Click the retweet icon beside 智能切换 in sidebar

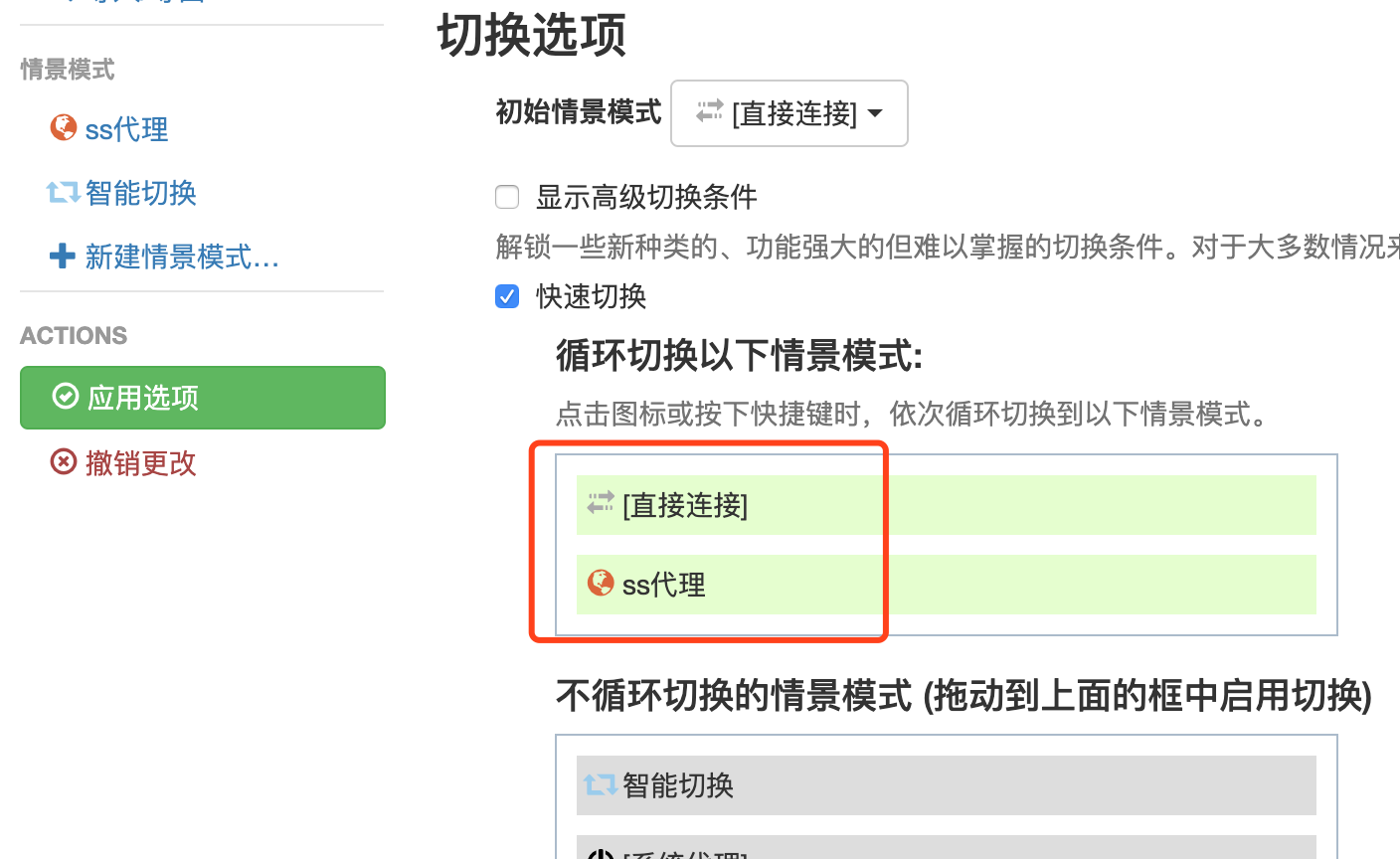(63, 192)
